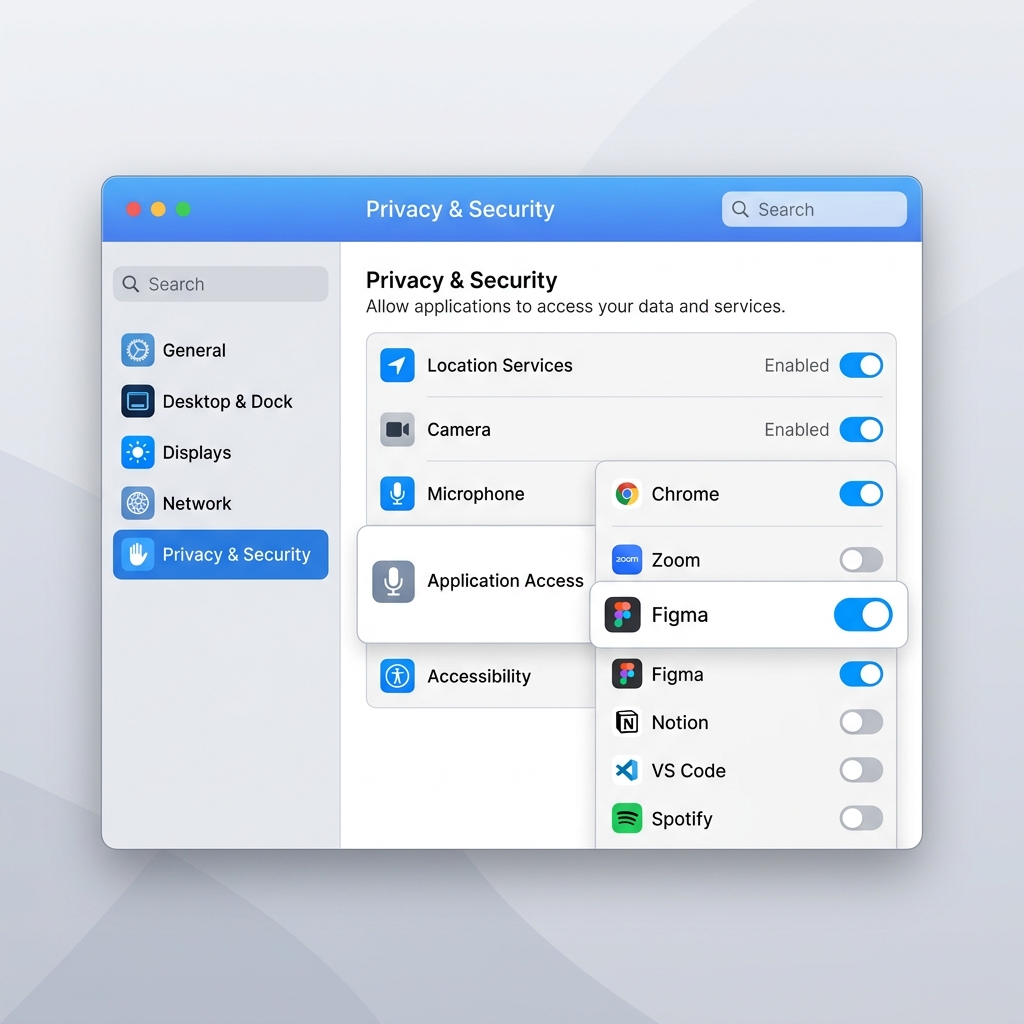The height and width of the screenshot is (1024, 1024).
Task: Click the Spotify label in app list
Action: pyautogui.click(x=682, y=819)
